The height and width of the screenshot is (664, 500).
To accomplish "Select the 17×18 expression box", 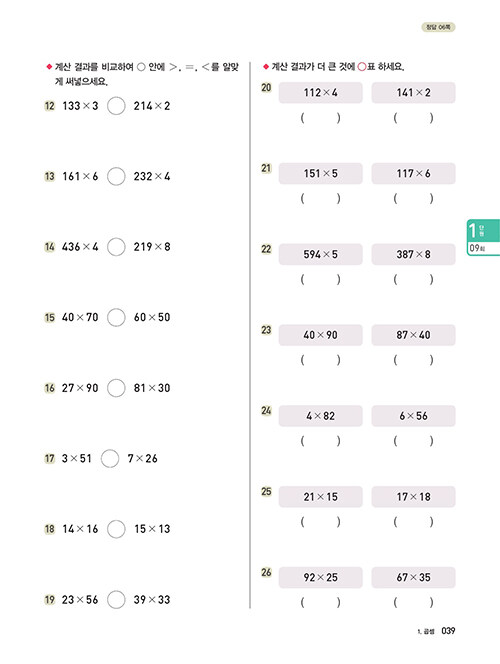I will click(414, 497).
